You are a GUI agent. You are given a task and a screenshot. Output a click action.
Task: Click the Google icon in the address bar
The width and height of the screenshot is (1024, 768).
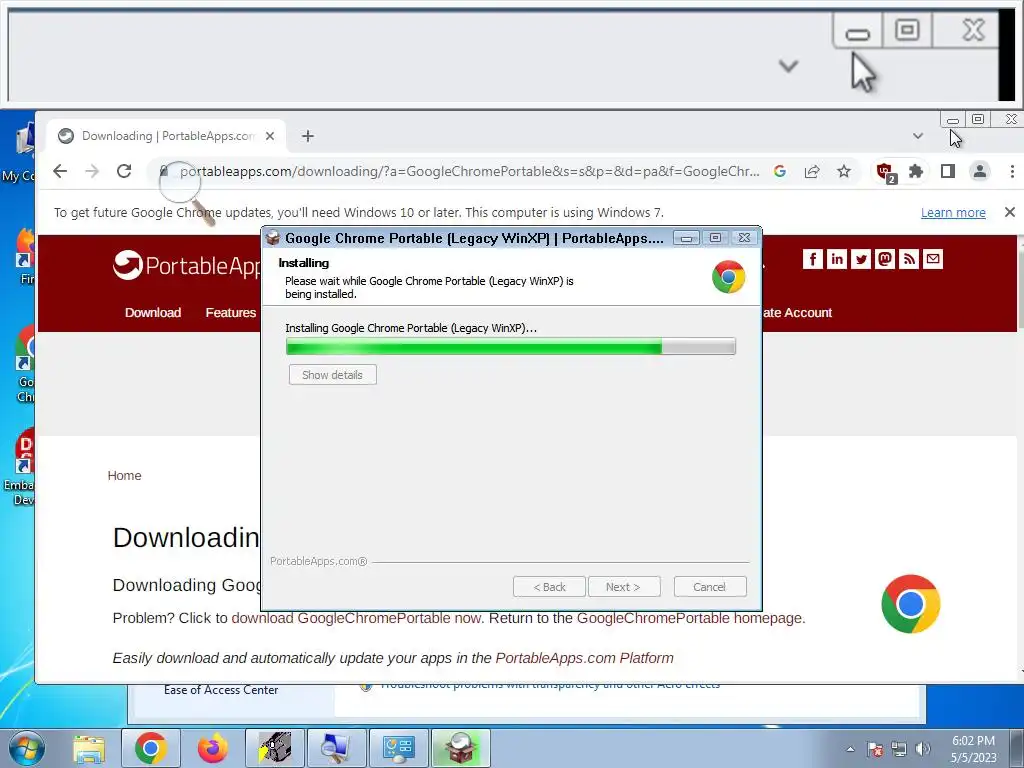[x=780, y=171]
